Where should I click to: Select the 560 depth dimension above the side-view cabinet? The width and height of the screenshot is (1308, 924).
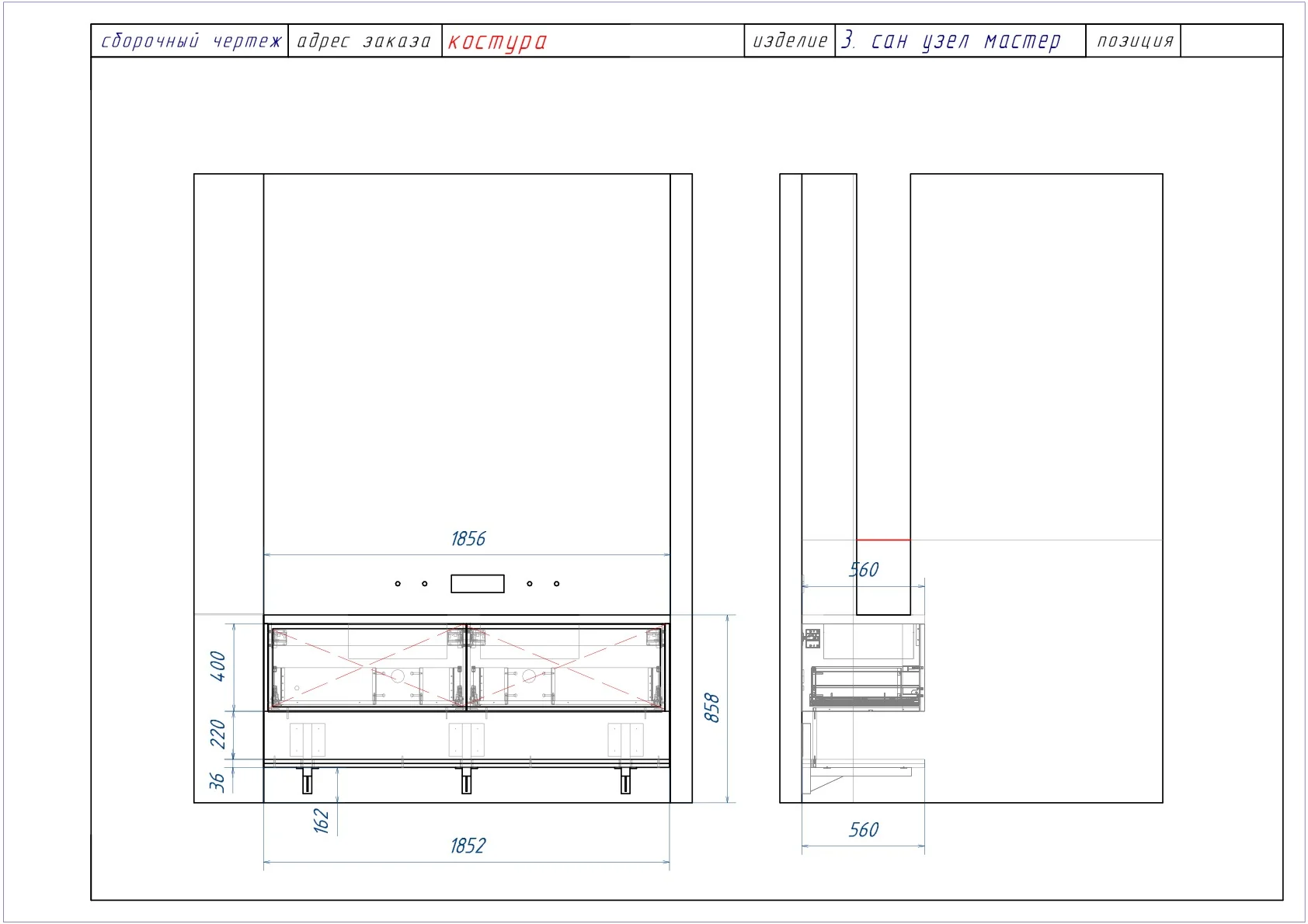click(x=863, y=570)
